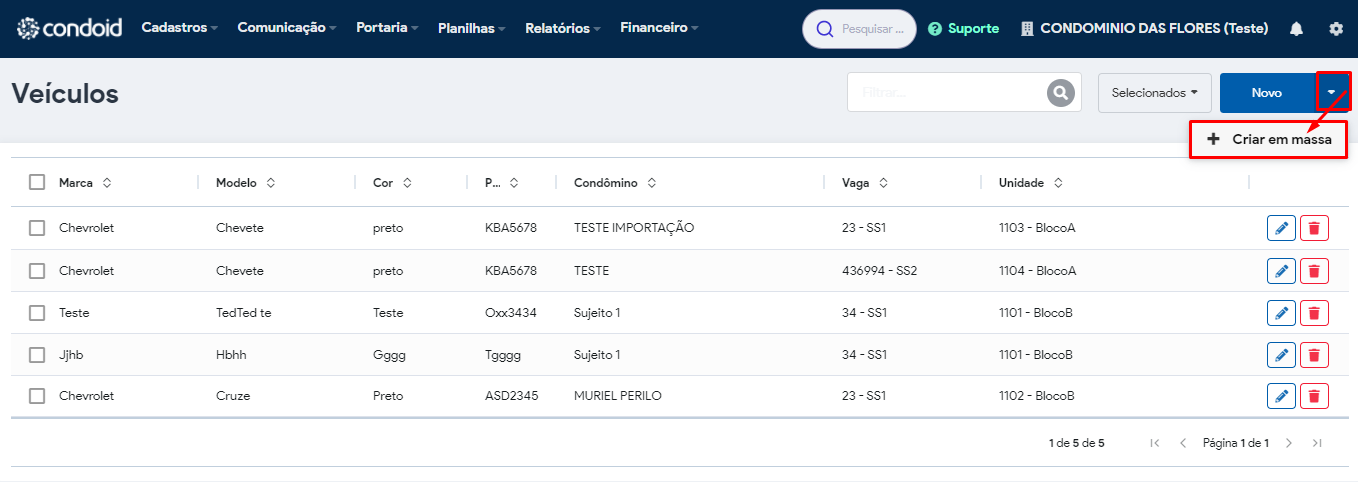Check the Cruze row checkbox
This screenshot has height=482, width=1358.
(x=37, y=396)
